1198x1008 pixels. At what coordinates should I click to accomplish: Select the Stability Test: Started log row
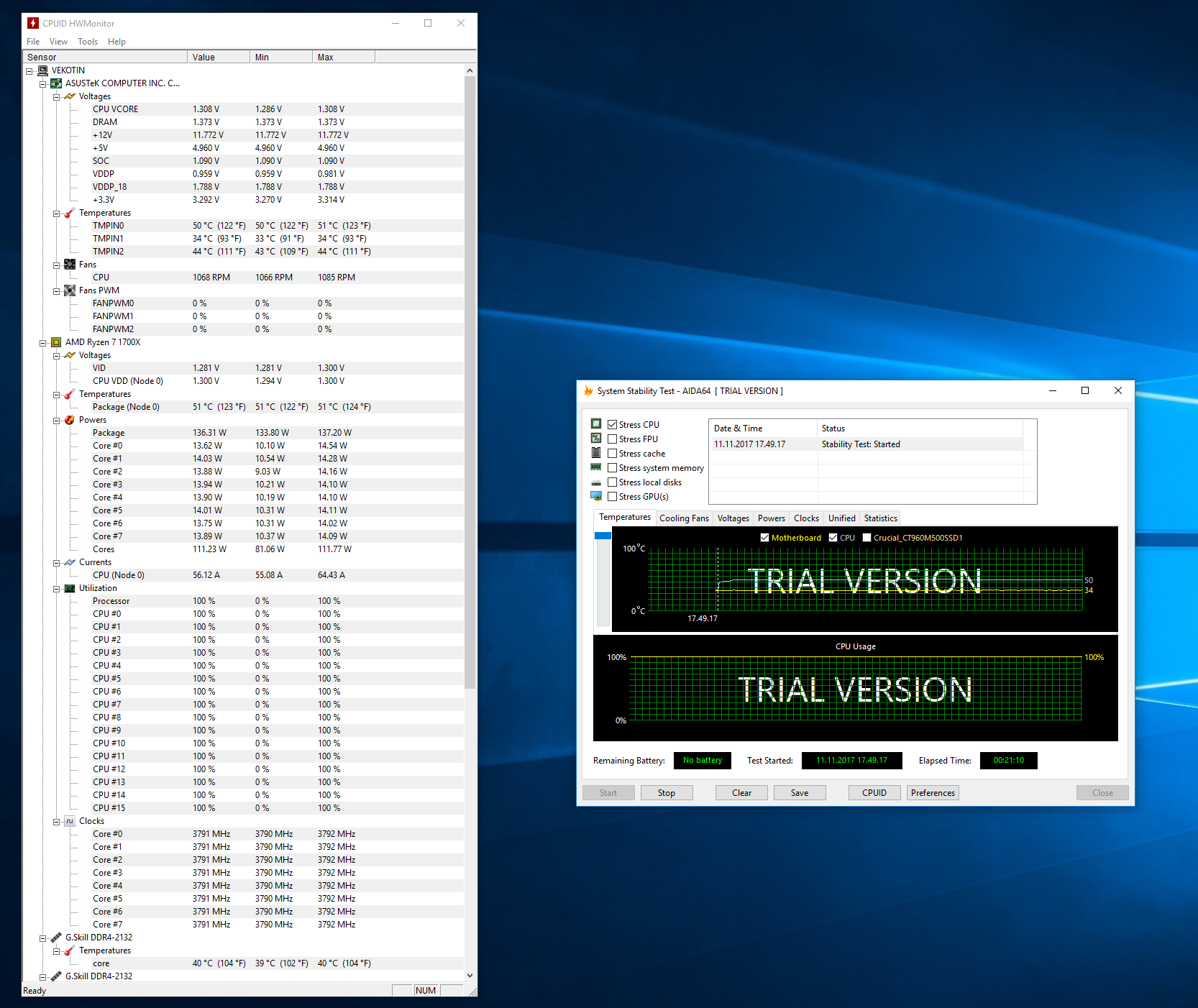867,444
